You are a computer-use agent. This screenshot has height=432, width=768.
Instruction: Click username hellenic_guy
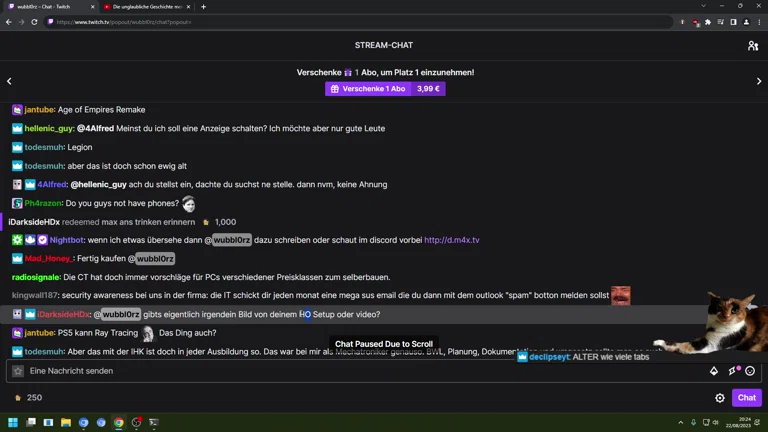(48, 128)
